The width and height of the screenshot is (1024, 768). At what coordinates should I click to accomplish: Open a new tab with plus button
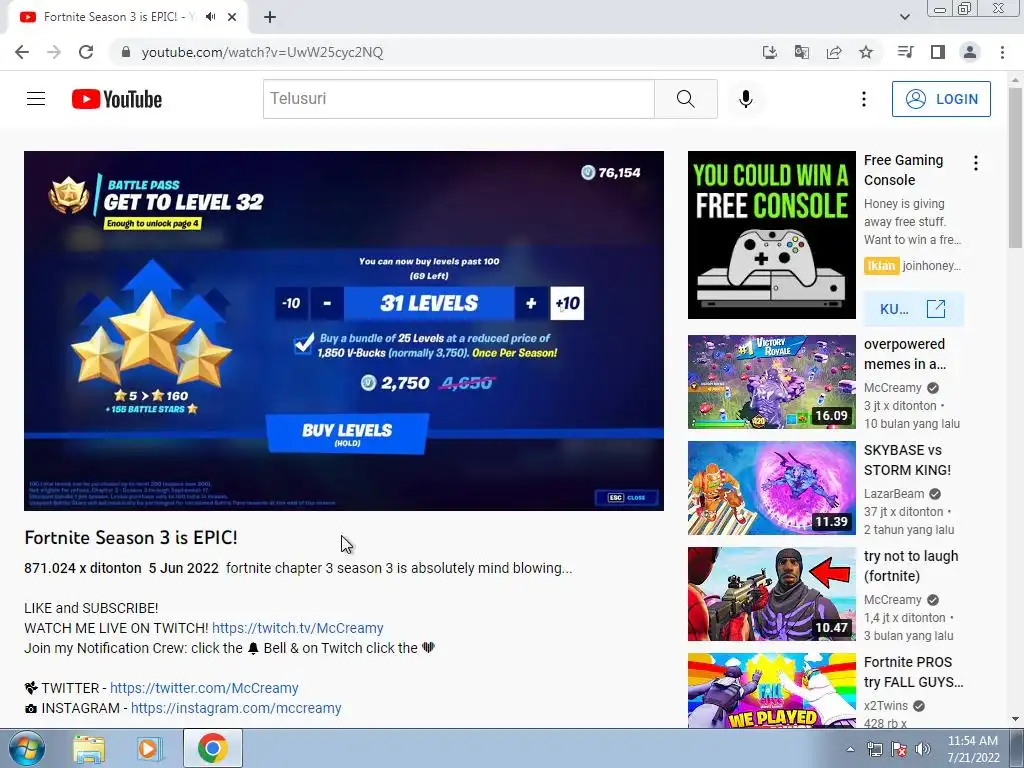(270, 17)
